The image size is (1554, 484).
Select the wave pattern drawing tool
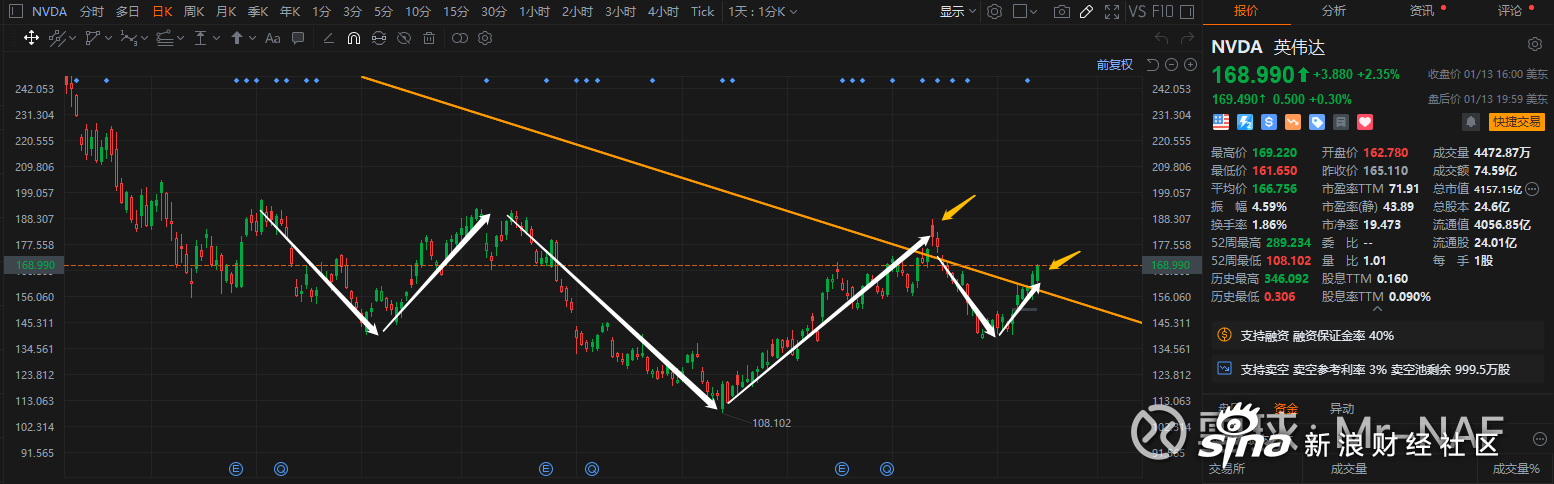click(128, 38)
